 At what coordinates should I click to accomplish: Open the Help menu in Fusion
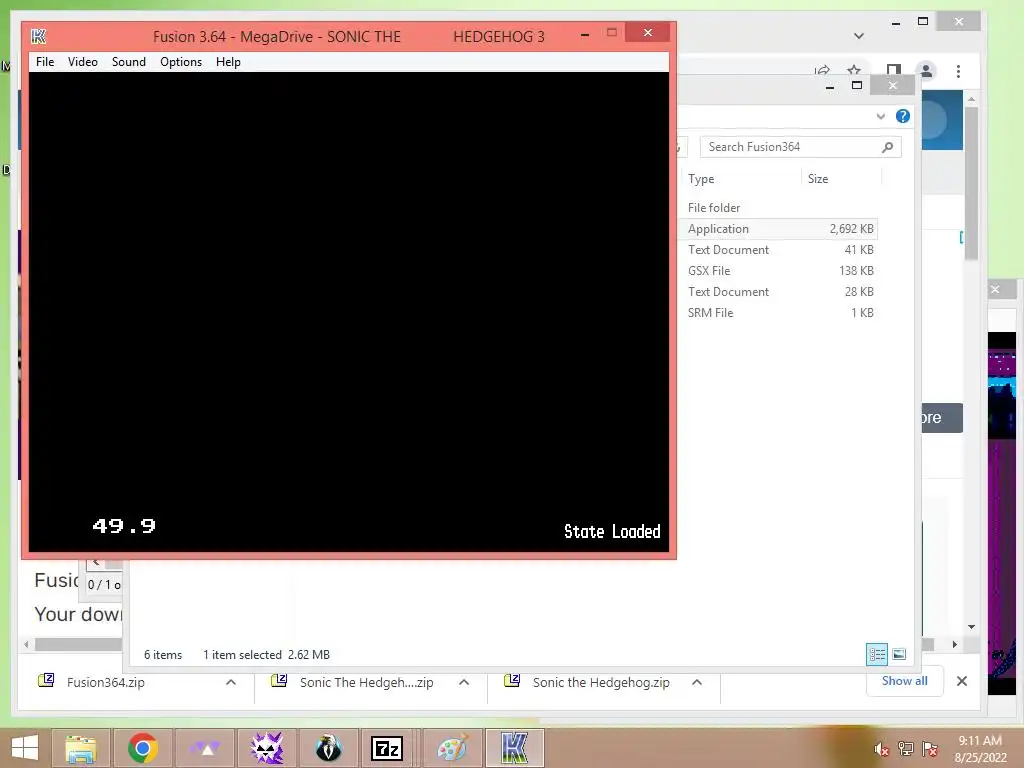[229, 62]
